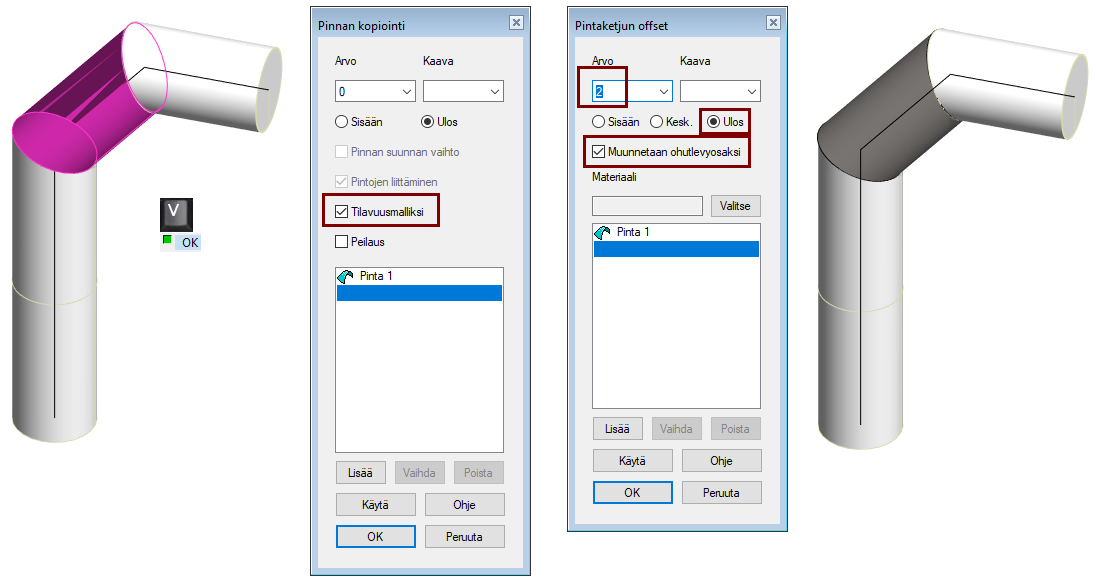Click the Pinta 1 surface icon in Pinnan kopiointi
Screen dimensions: 1098x581
346,276
